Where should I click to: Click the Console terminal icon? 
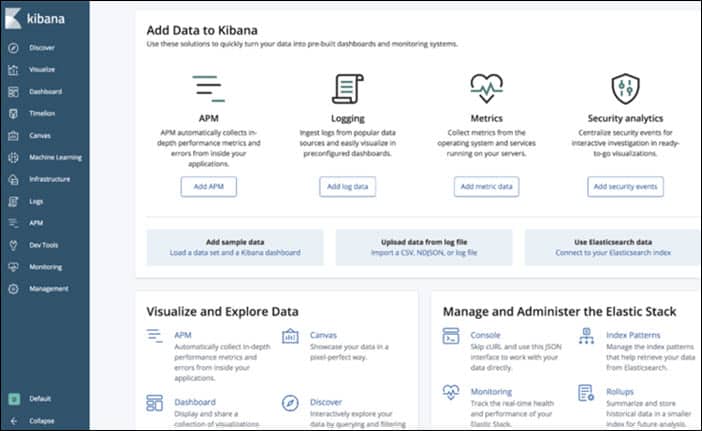click(x=451, y=336)
